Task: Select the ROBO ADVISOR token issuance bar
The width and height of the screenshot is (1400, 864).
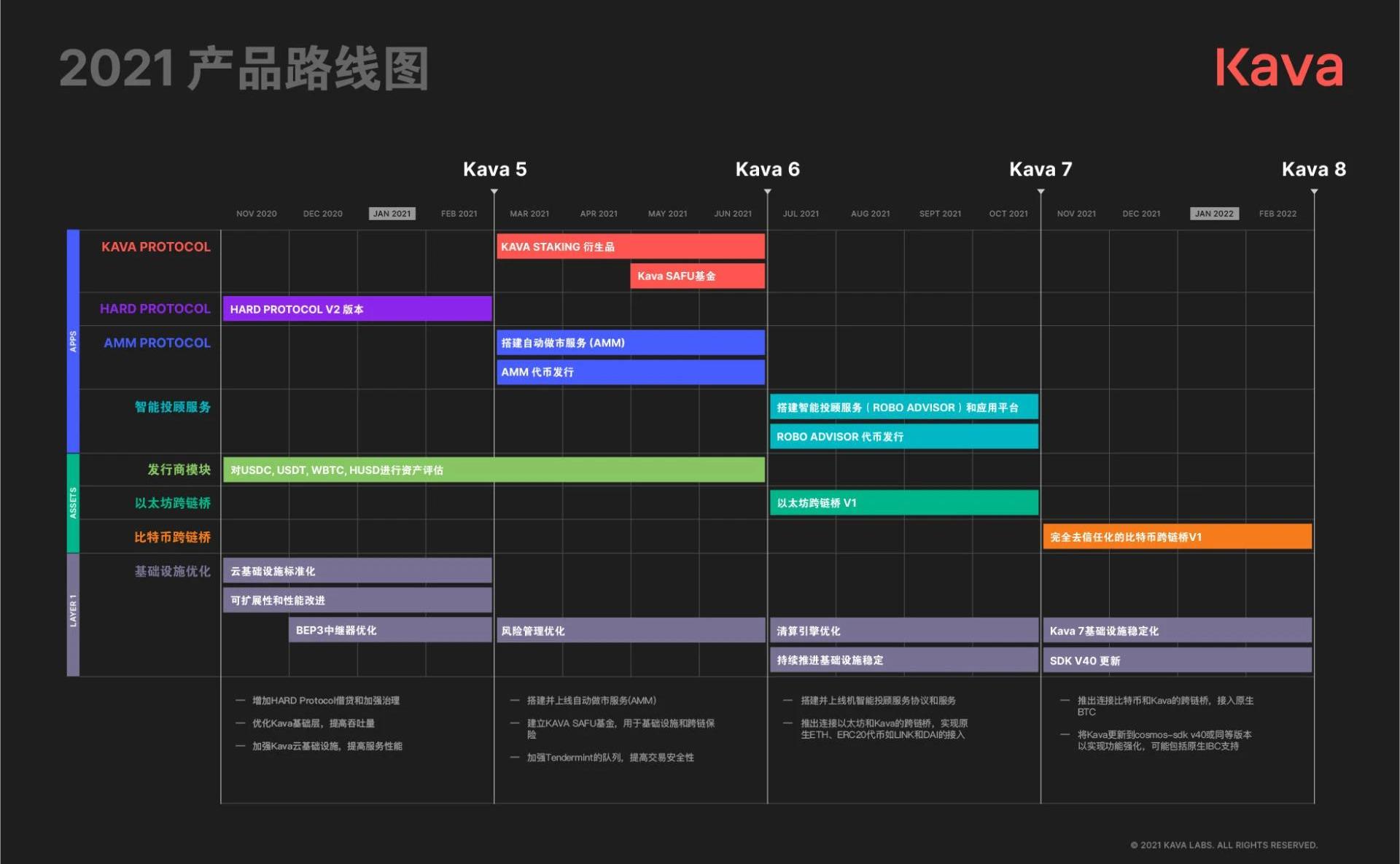Action: click(904, 436)
